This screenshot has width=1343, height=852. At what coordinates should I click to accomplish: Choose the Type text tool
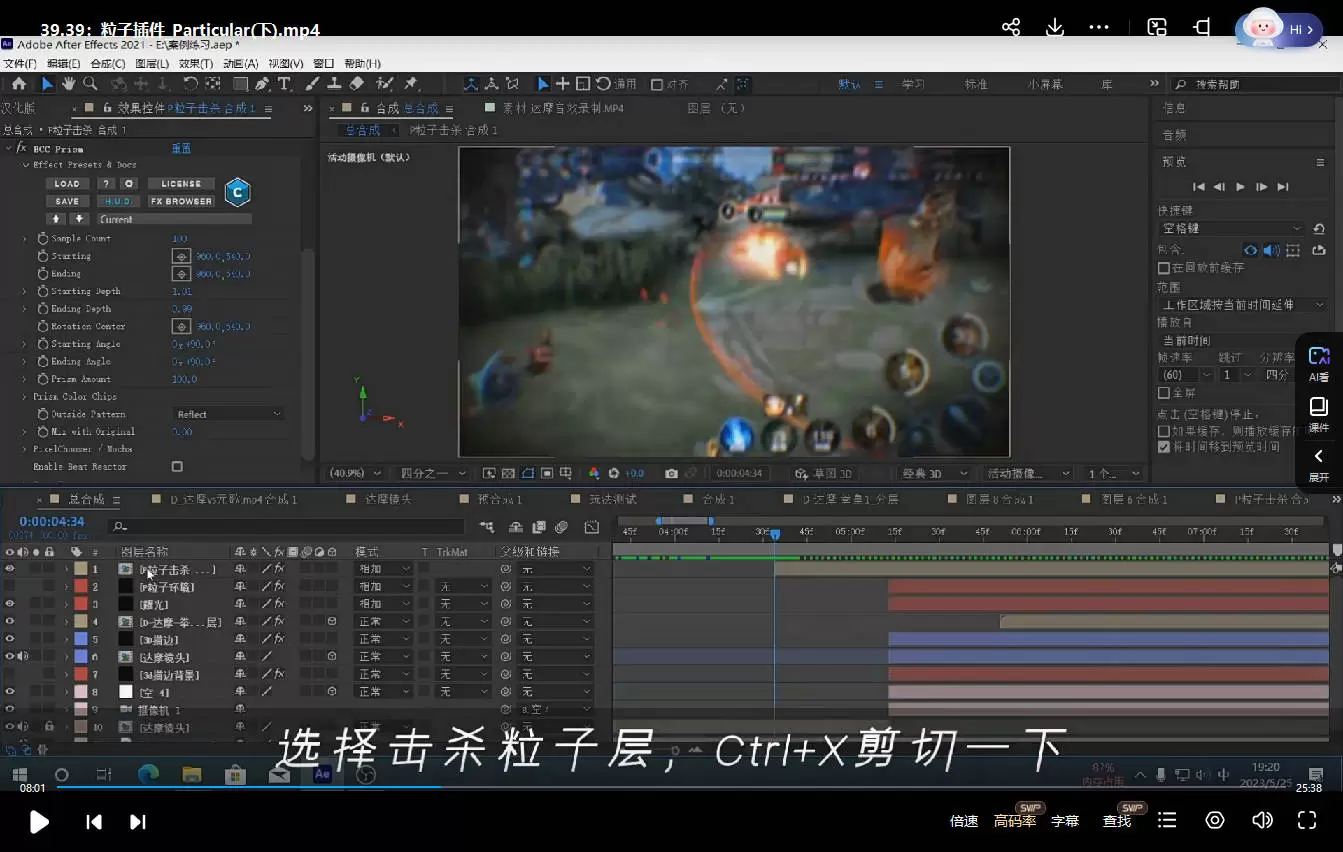point(284,84)
